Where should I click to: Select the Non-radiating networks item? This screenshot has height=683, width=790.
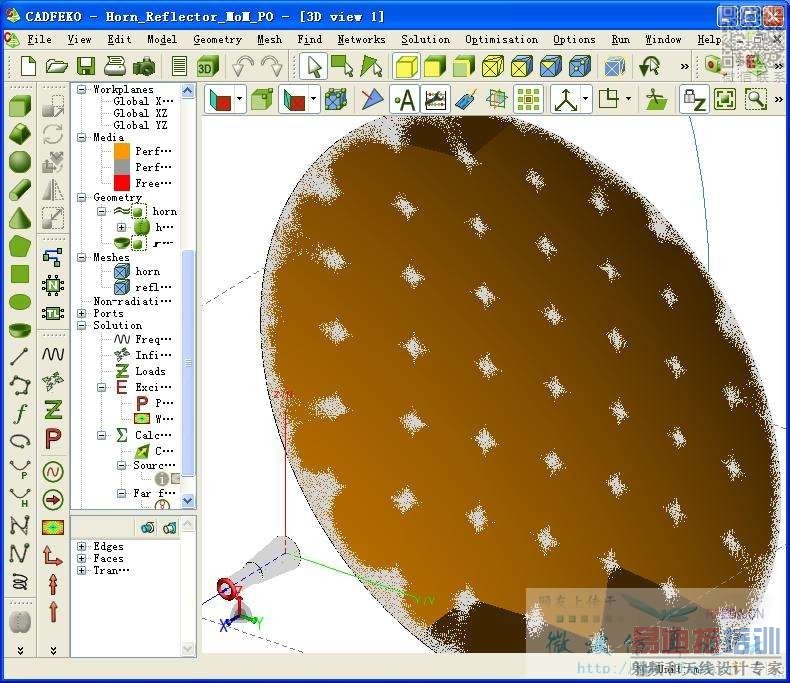tap(132, 301)
